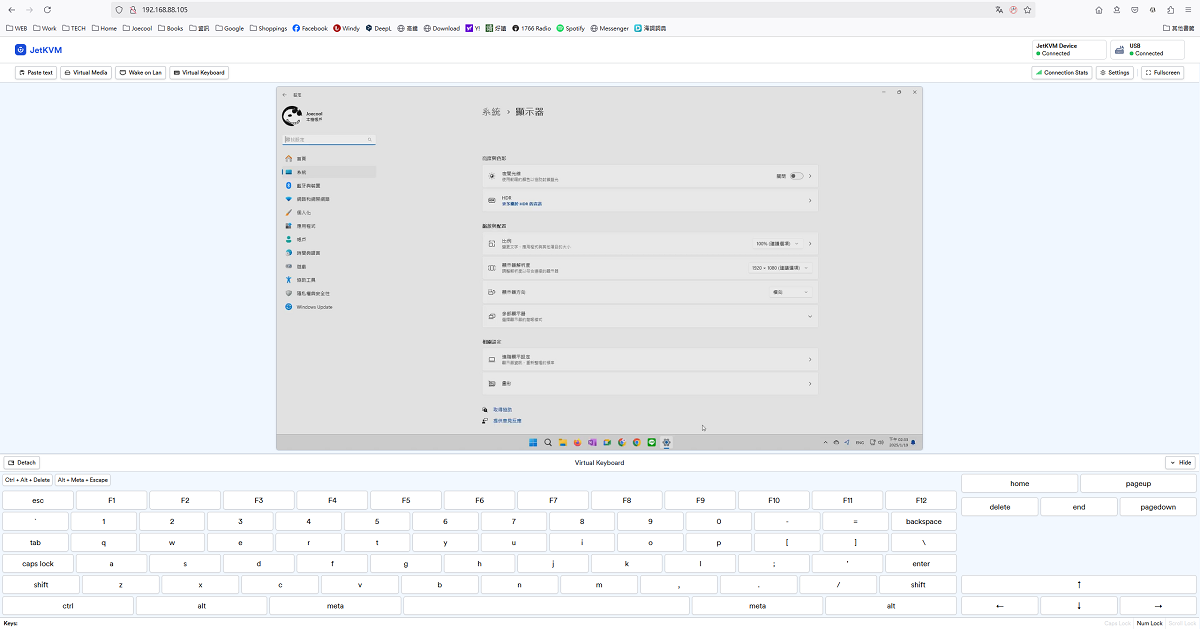Detach the virtual keyboard
The height and width of the screenshot is (629, 1200).
pos(22,463)
